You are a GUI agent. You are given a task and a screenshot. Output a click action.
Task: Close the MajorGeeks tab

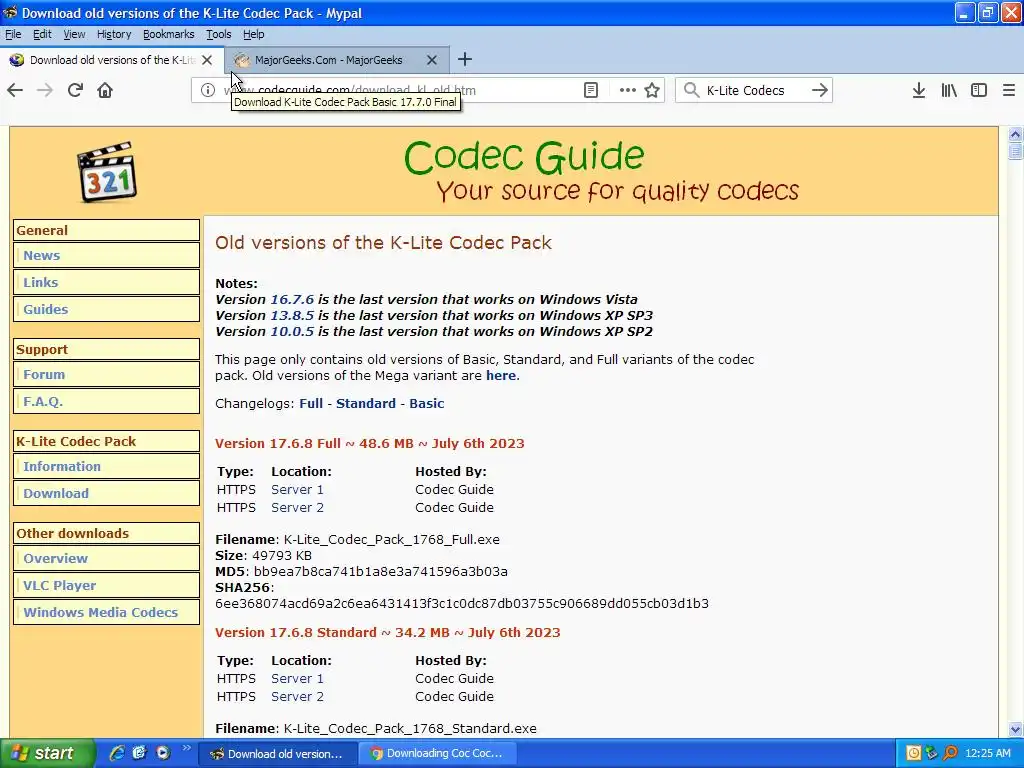[x=432, y=60]
